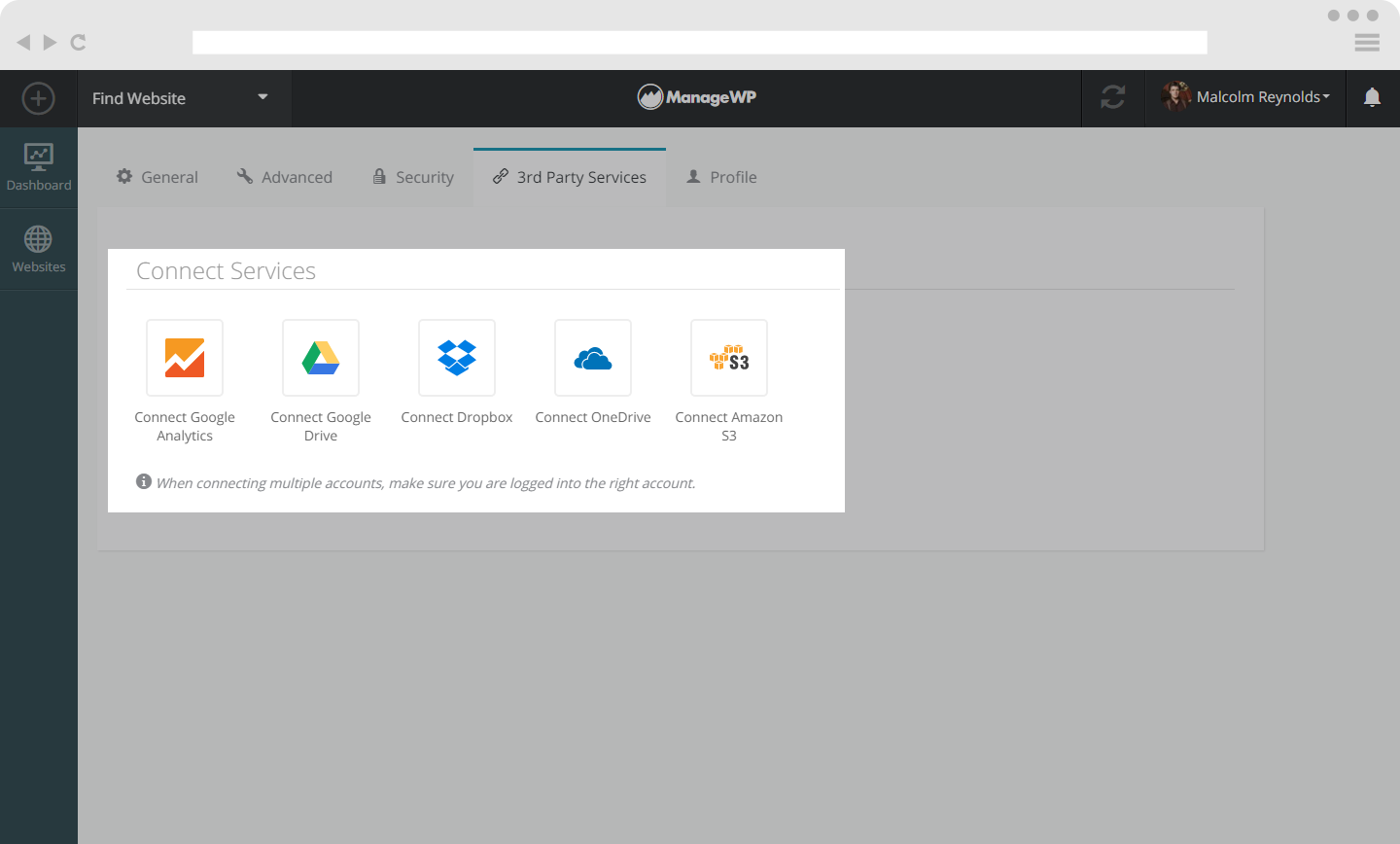Expand the Malcolm Reynolds user menu
This screenshot has height=844, width=1400.
1263,97
